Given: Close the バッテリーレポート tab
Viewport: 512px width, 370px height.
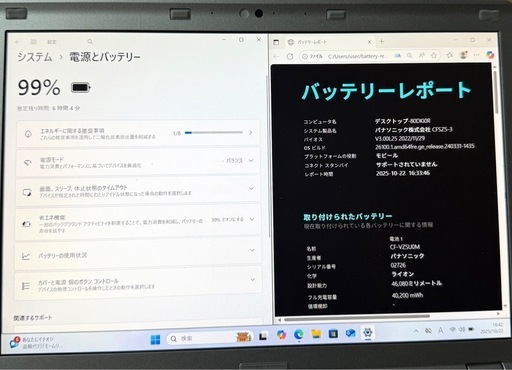Looking at the screenshot, I should click(x=369, y=42).
